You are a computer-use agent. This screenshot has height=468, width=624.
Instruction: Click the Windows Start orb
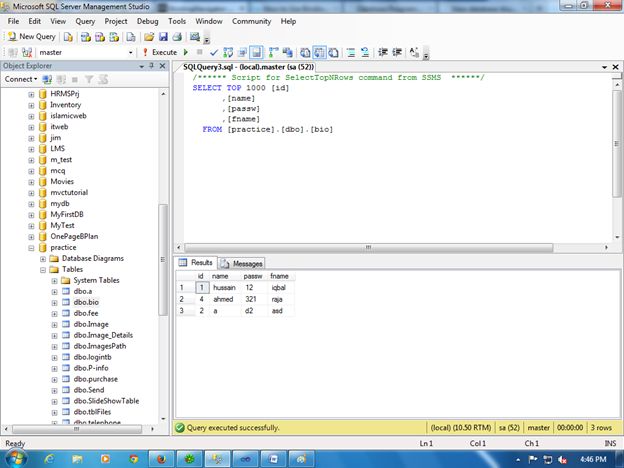17,458
